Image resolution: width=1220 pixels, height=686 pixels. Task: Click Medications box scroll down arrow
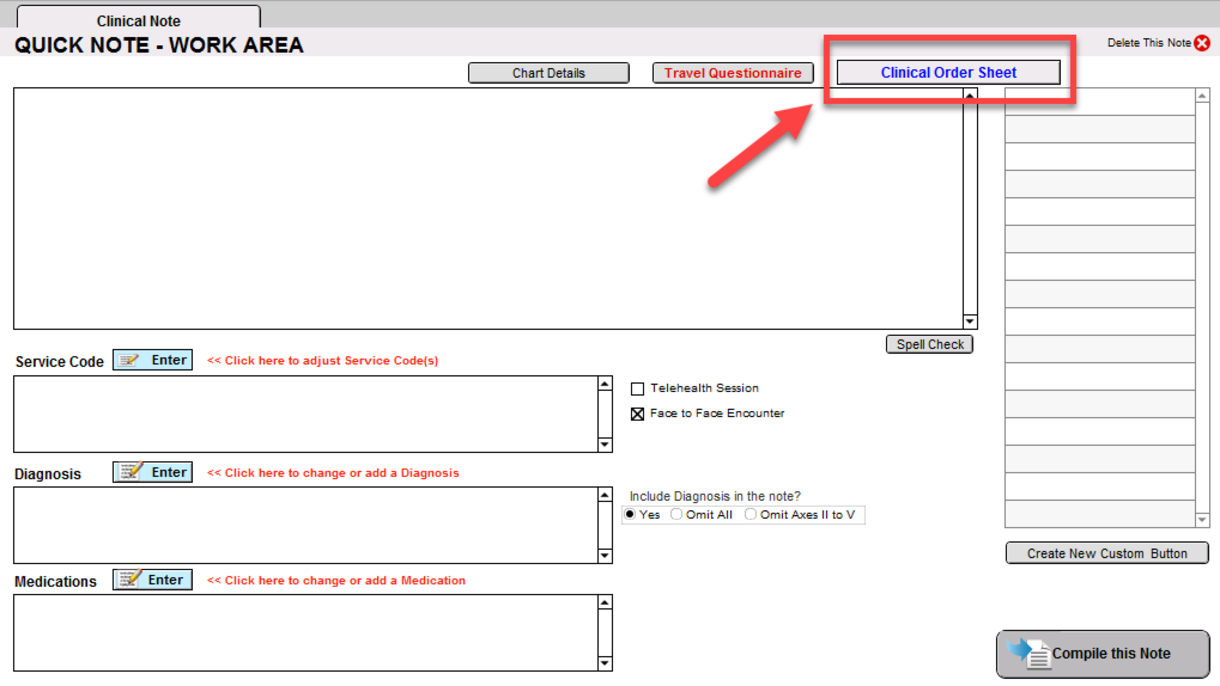(x=605, y=664)
